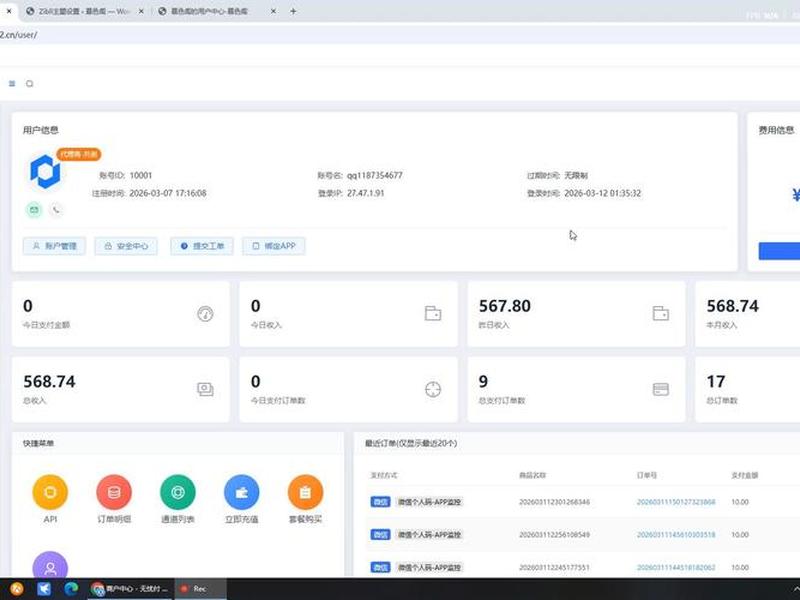Toggle the hamburger sidebar menu icon

(12, 84)
